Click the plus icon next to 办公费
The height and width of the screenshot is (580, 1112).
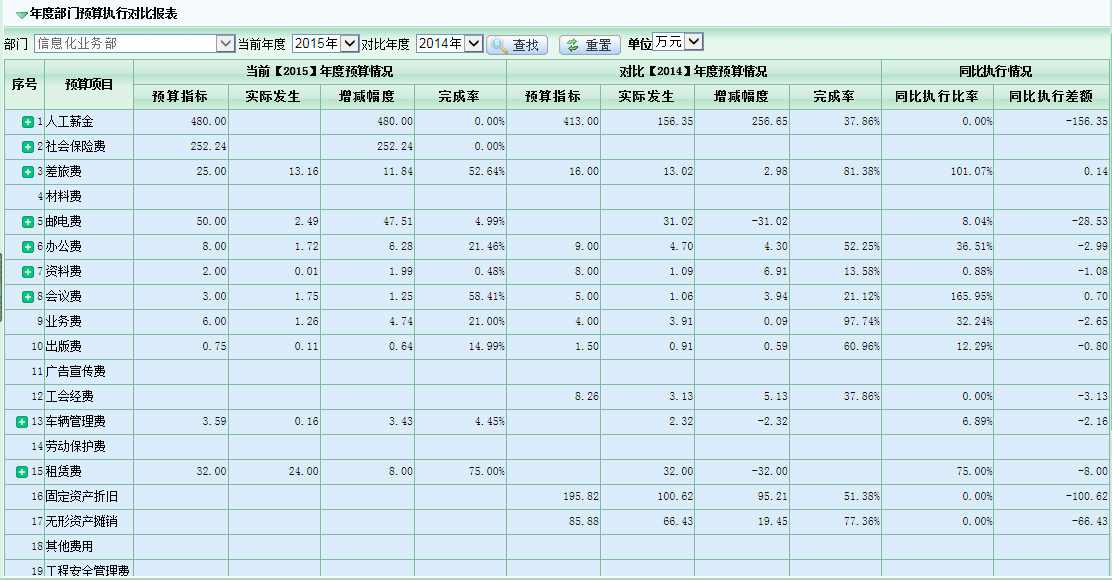28,247
